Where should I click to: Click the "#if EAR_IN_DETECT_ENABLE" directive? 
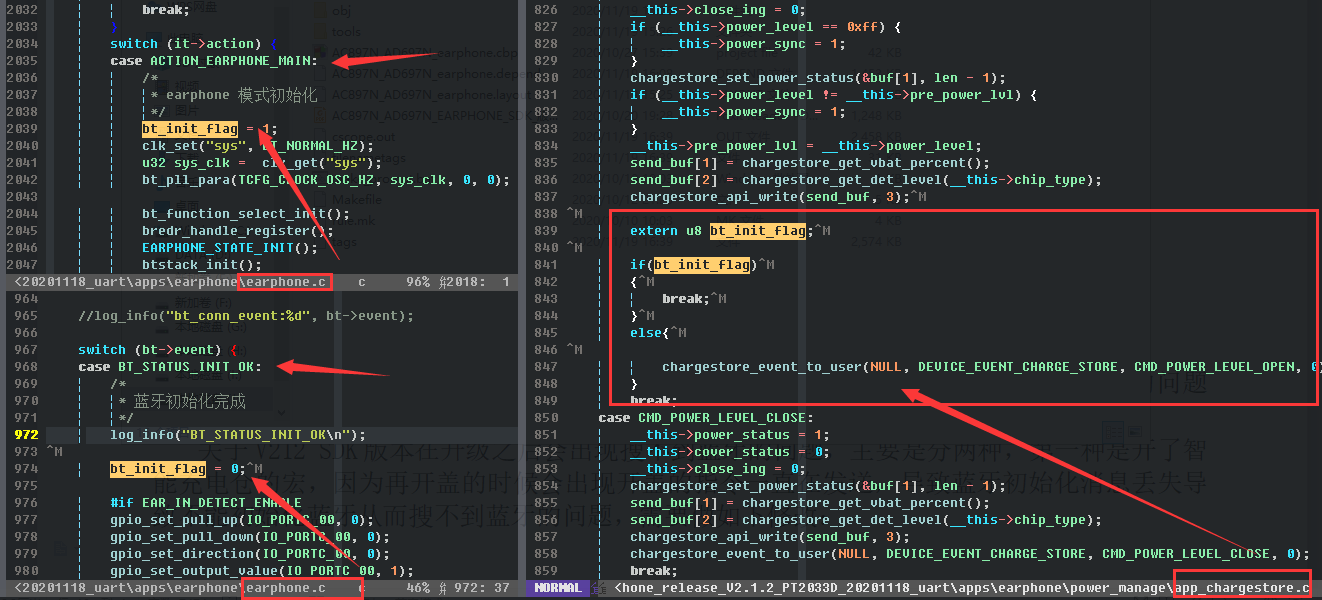[206, 503]
